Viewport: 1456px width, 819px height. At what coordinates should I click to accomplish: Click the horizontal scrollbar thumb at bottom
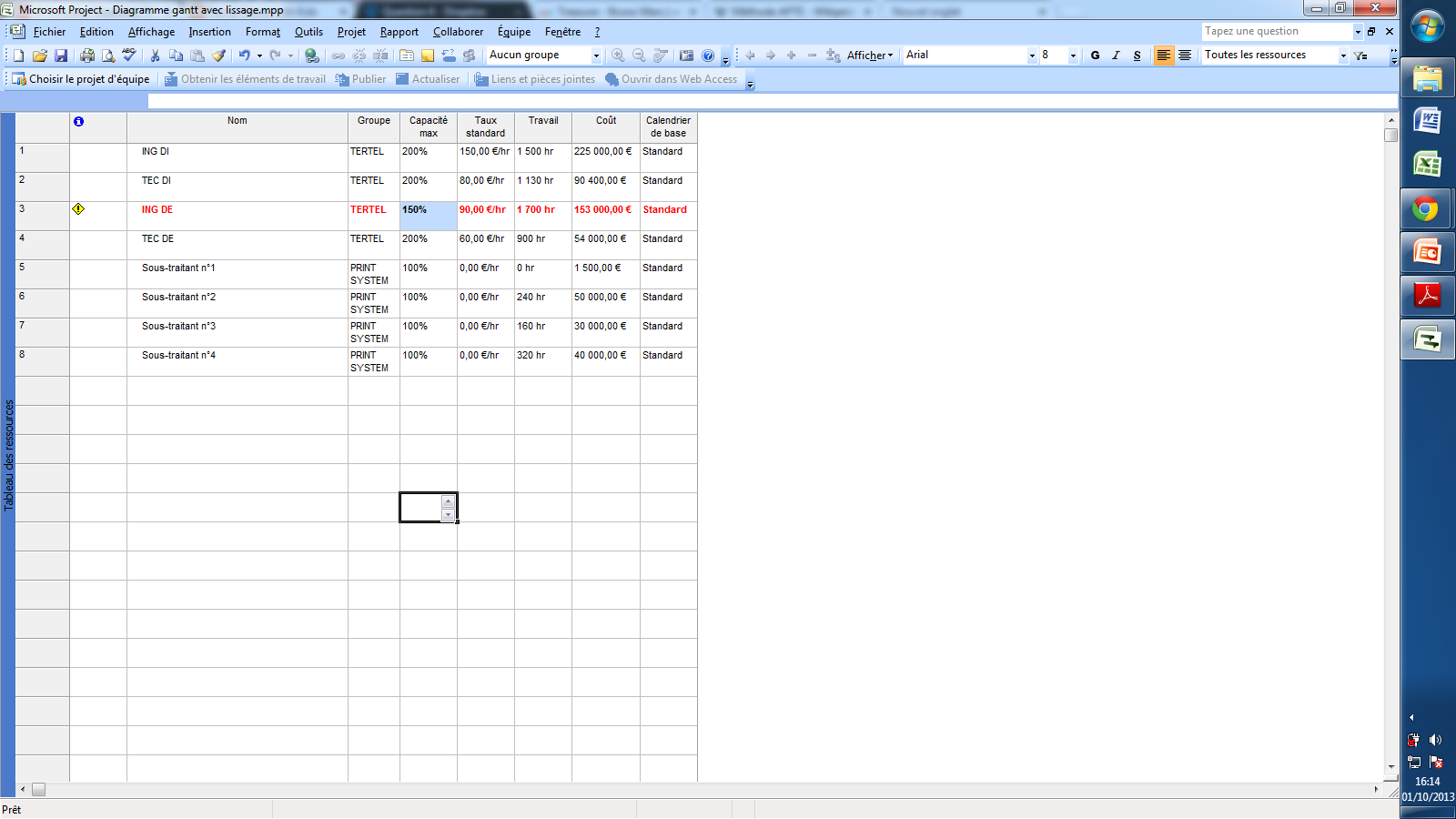tap(38, 789)
